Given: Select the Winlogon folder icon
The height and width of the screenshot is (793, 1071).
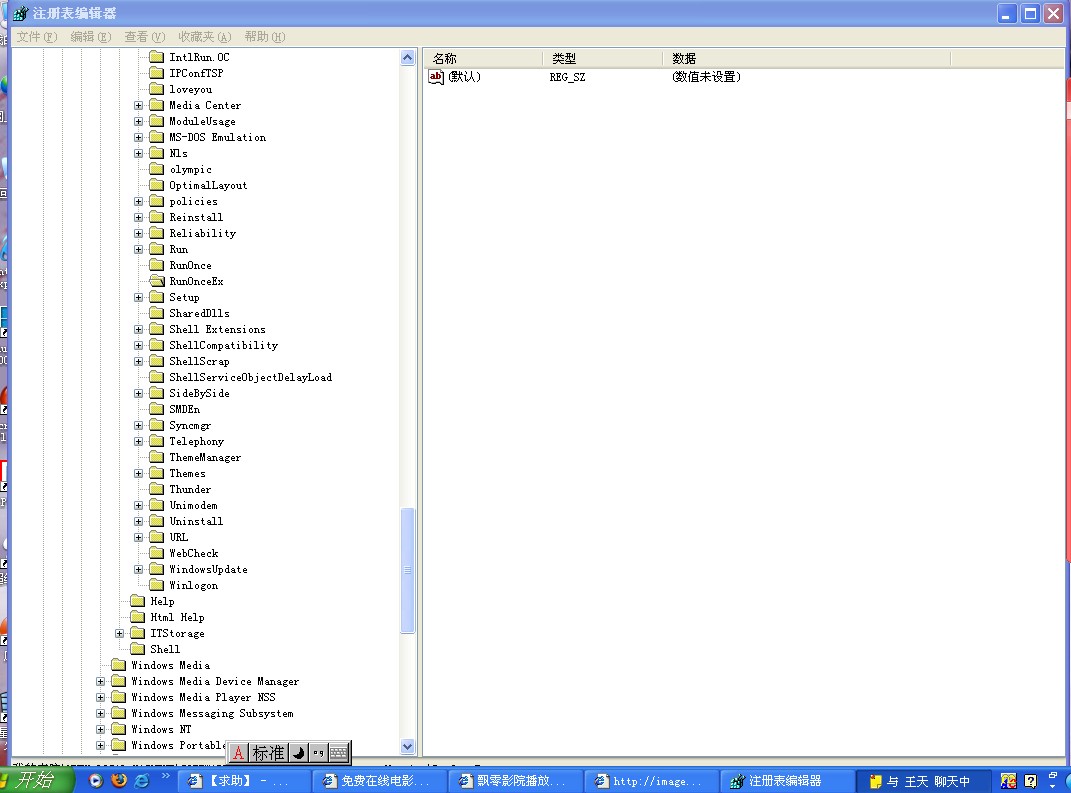Looking at the screenshot, I should [157, 585].
